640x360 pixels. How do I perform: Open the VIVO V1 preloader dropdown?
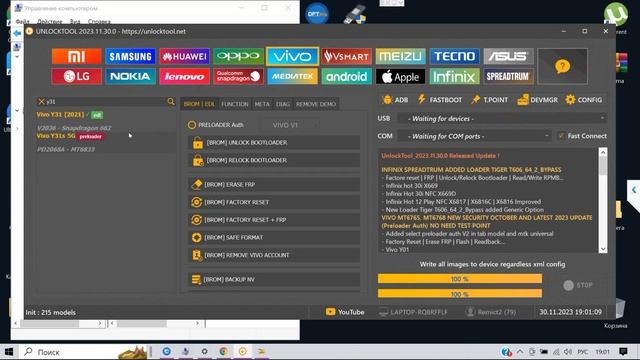pos(290,125)
